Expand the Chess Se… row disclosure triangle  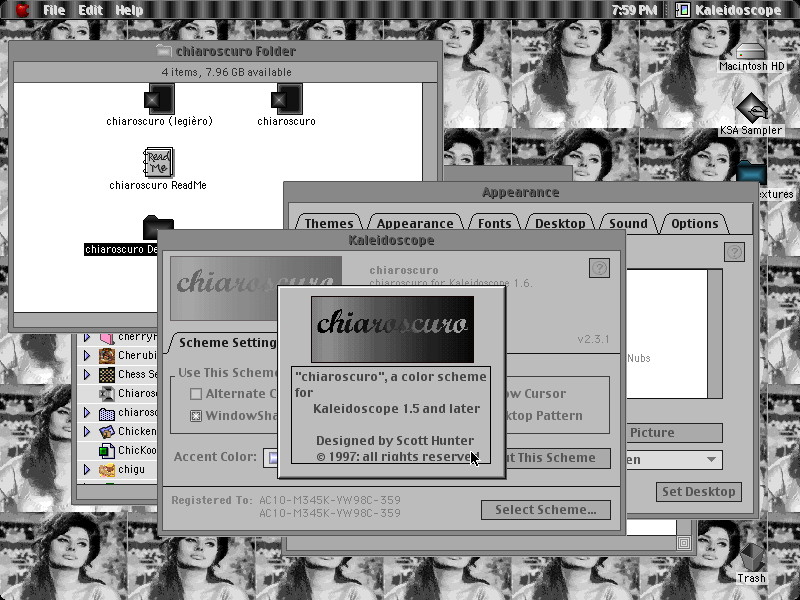[x=87, y=374]
